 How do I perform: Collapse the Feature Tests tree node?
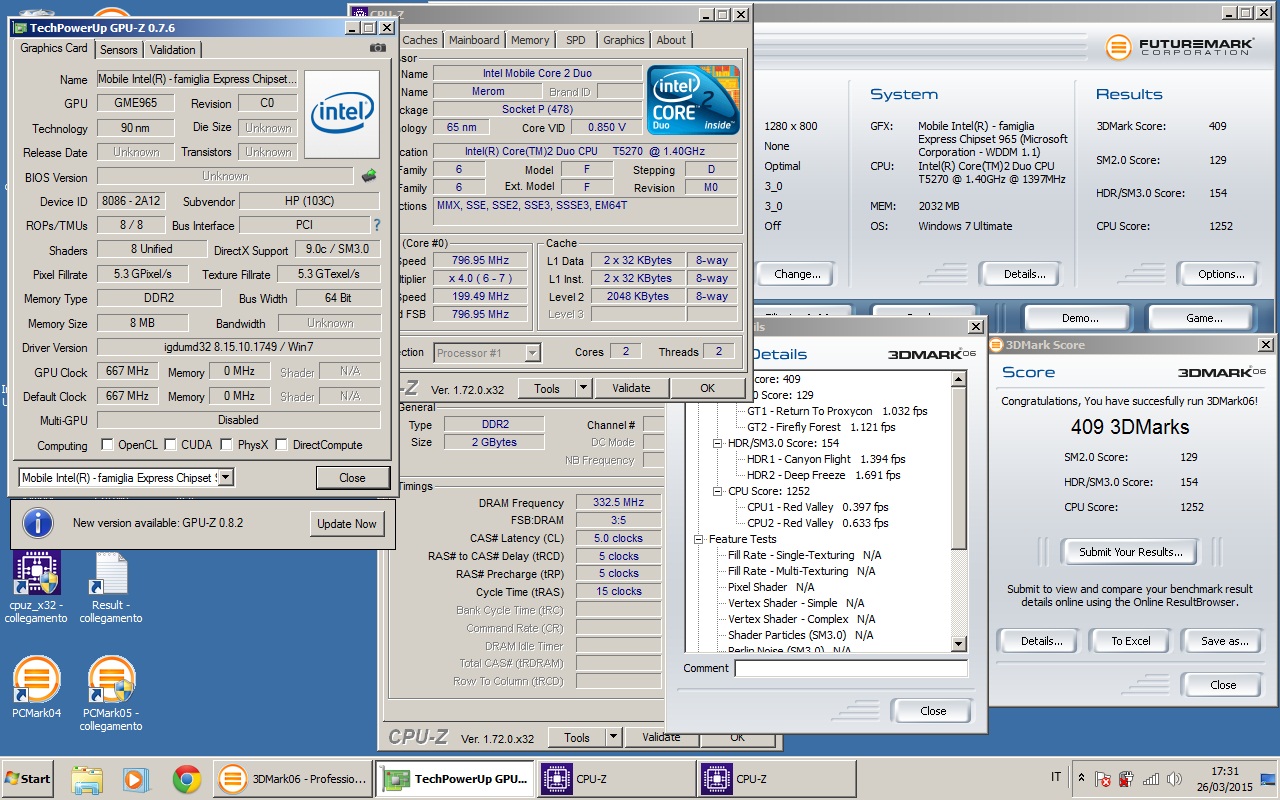[x=698, y=539]
